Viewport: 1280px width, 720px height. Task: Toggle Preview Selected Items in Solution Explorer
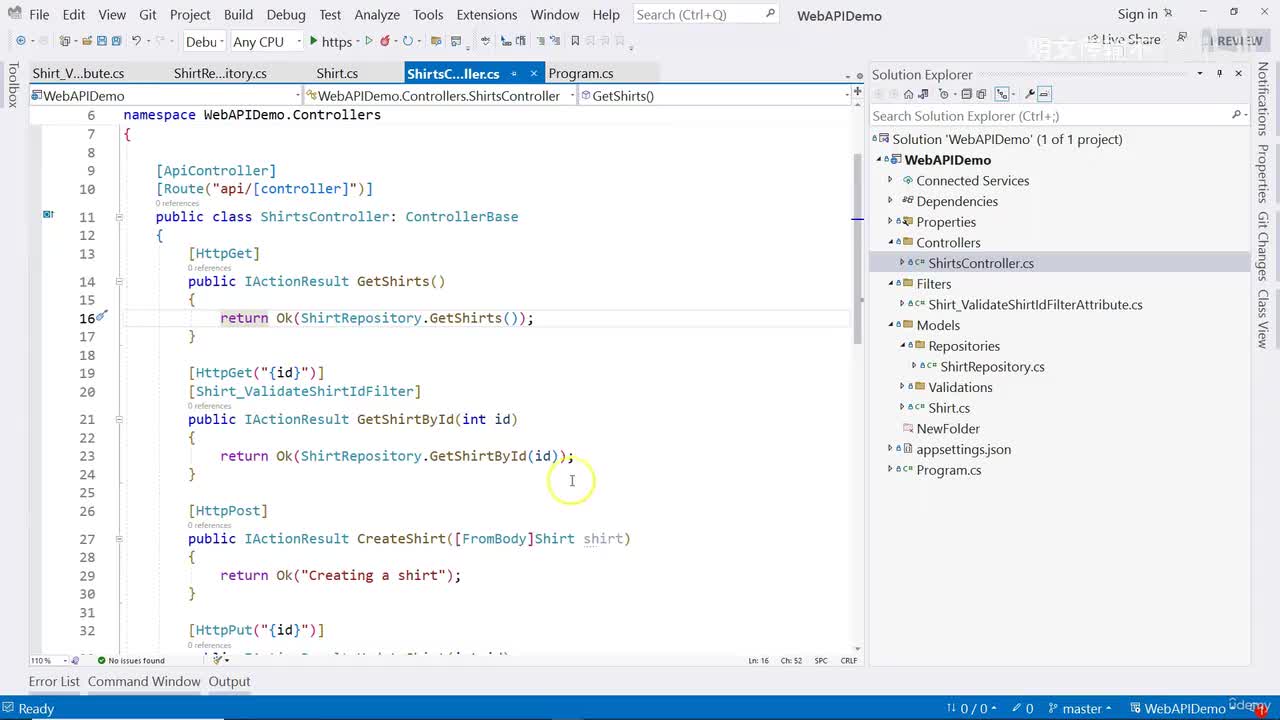point(1044,94)
